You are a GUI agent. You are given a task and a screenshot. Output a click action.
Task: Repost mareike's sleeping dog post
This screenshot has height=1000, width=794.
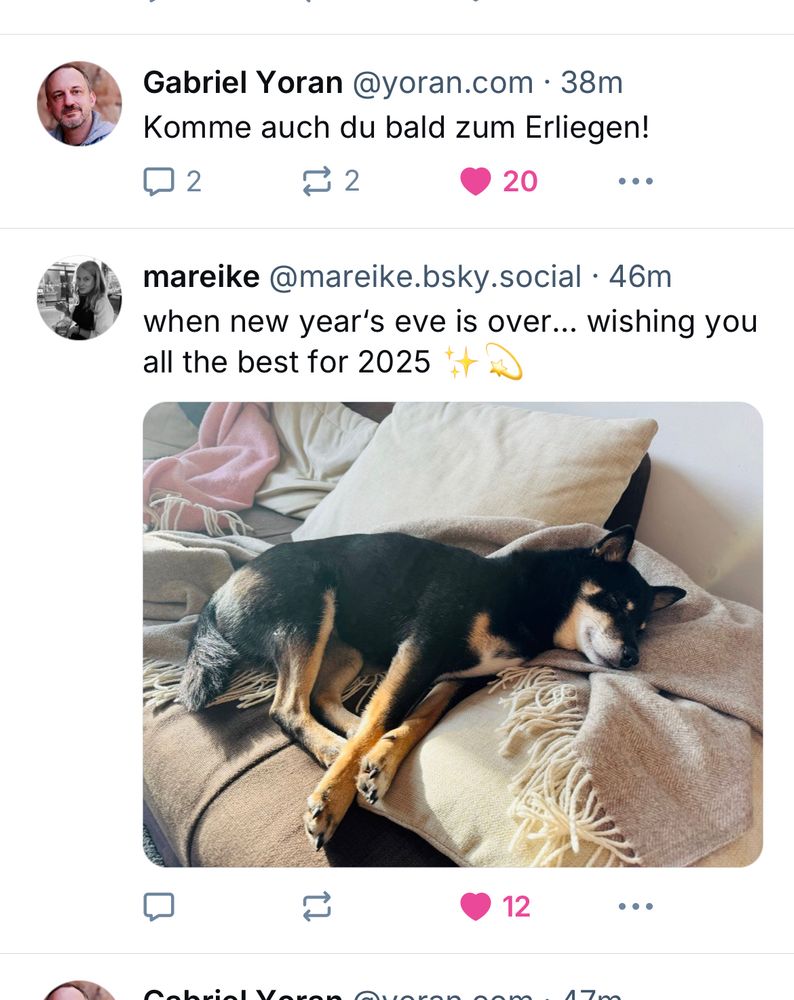coord(317,906)
